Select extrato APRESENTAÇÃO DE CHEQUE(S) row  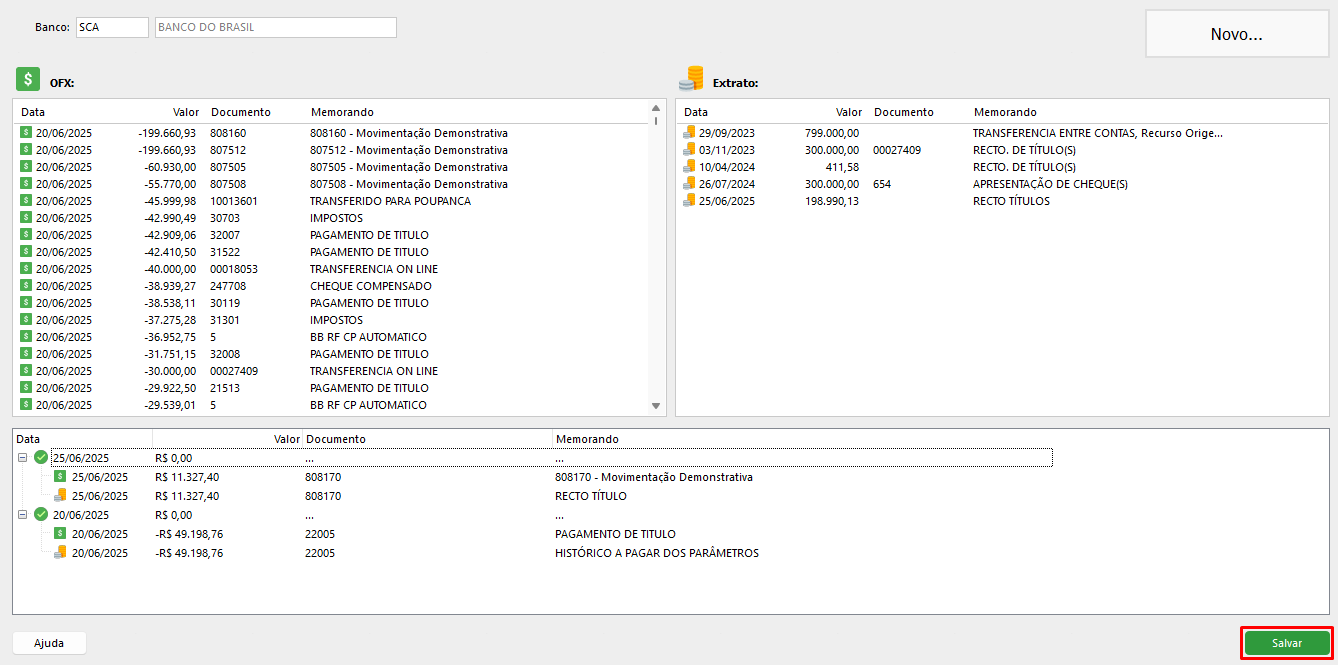[x=1002, y=183]
